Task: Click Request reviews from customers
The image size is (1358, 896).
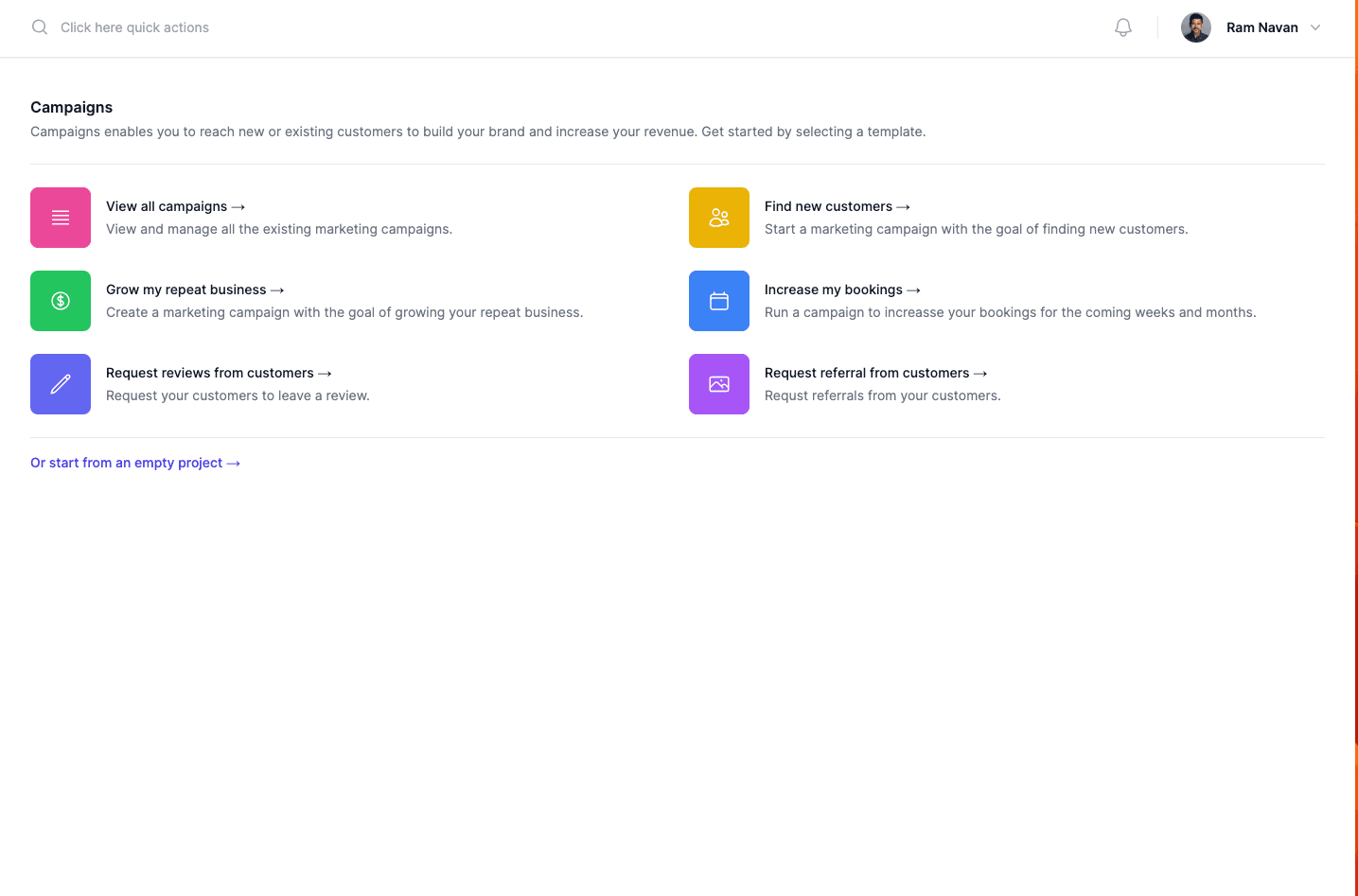Action: point(209,373)
